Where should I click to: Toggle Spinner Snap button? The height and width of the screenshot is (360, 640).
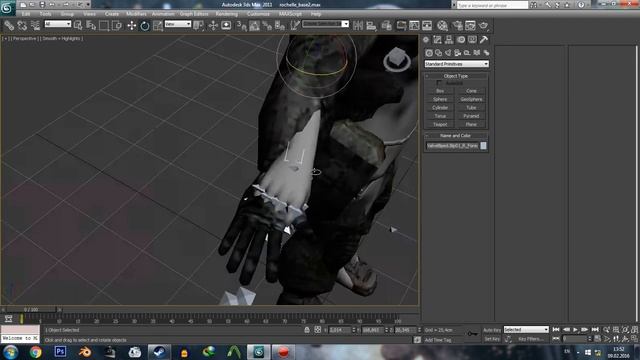pyautogui.click(x=280, y=26)
